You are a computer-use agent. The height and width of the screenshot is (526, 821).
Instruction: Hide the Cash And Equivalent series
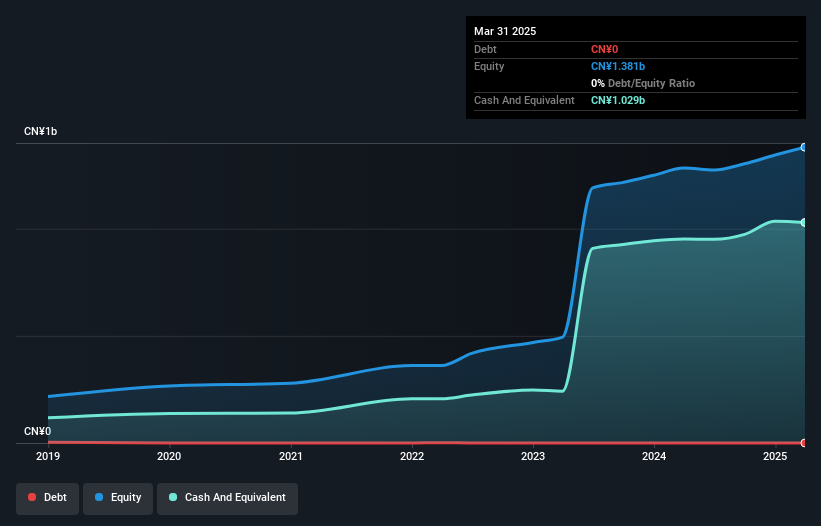(x=227, y=497)
